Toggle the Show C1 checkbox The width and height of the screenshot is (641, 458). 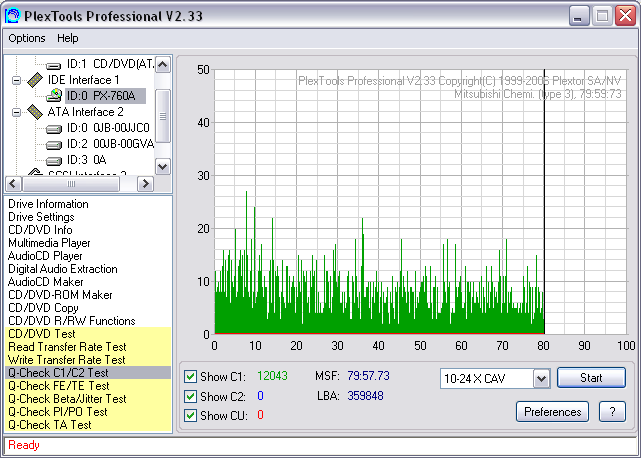pos(191,376)
